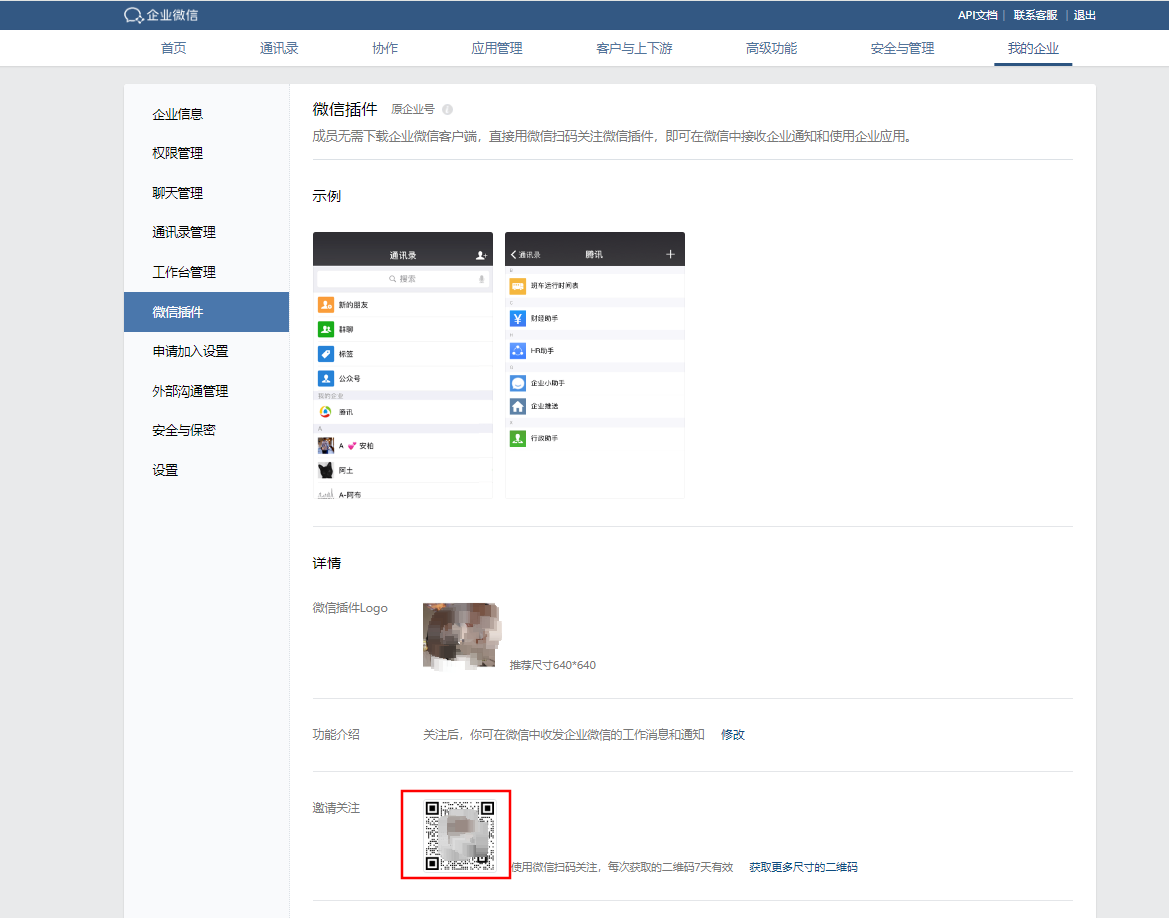This screenshot has height=918, width=1169.
Task: Click the plus icon in 腾讯 example
Action: pos(670,254)
